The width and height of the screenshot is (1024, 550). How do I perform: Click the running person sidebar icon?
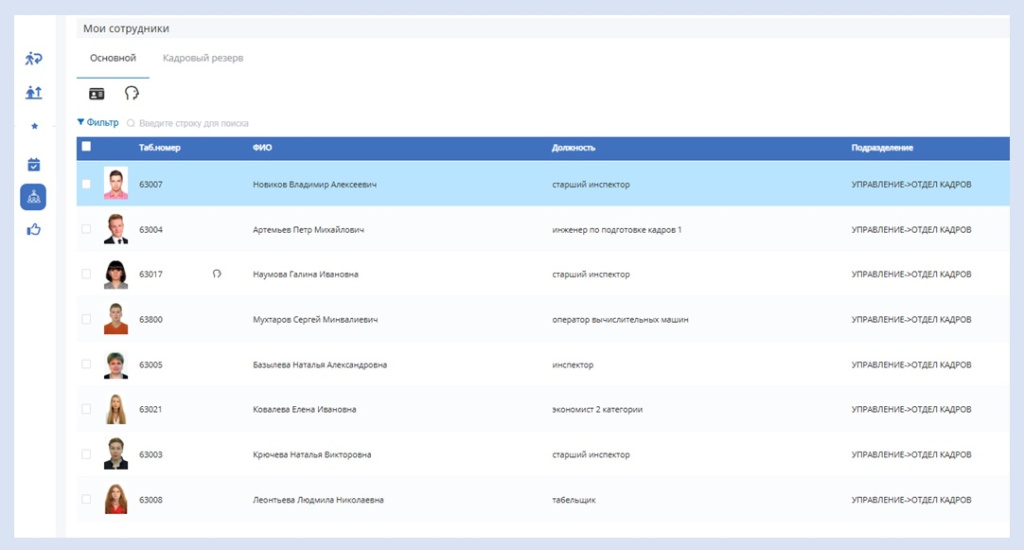pos(33,59)
